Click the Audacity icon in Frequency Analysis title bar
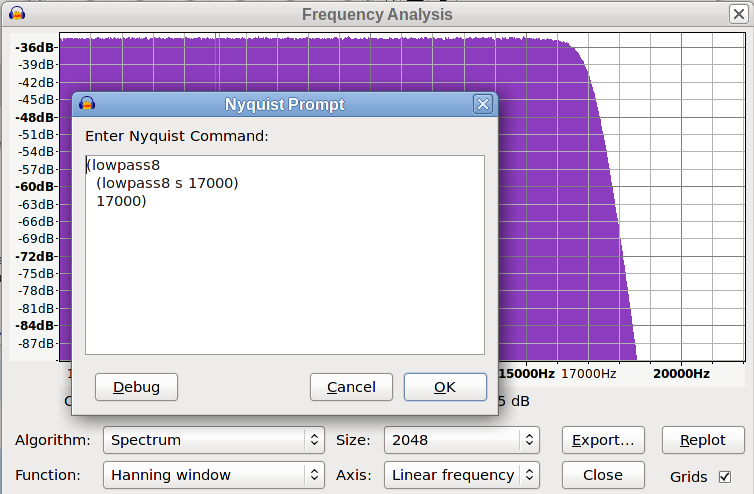The height and width of the screenshot is (494, 754). pyautogui.click(x=17, y=14)
